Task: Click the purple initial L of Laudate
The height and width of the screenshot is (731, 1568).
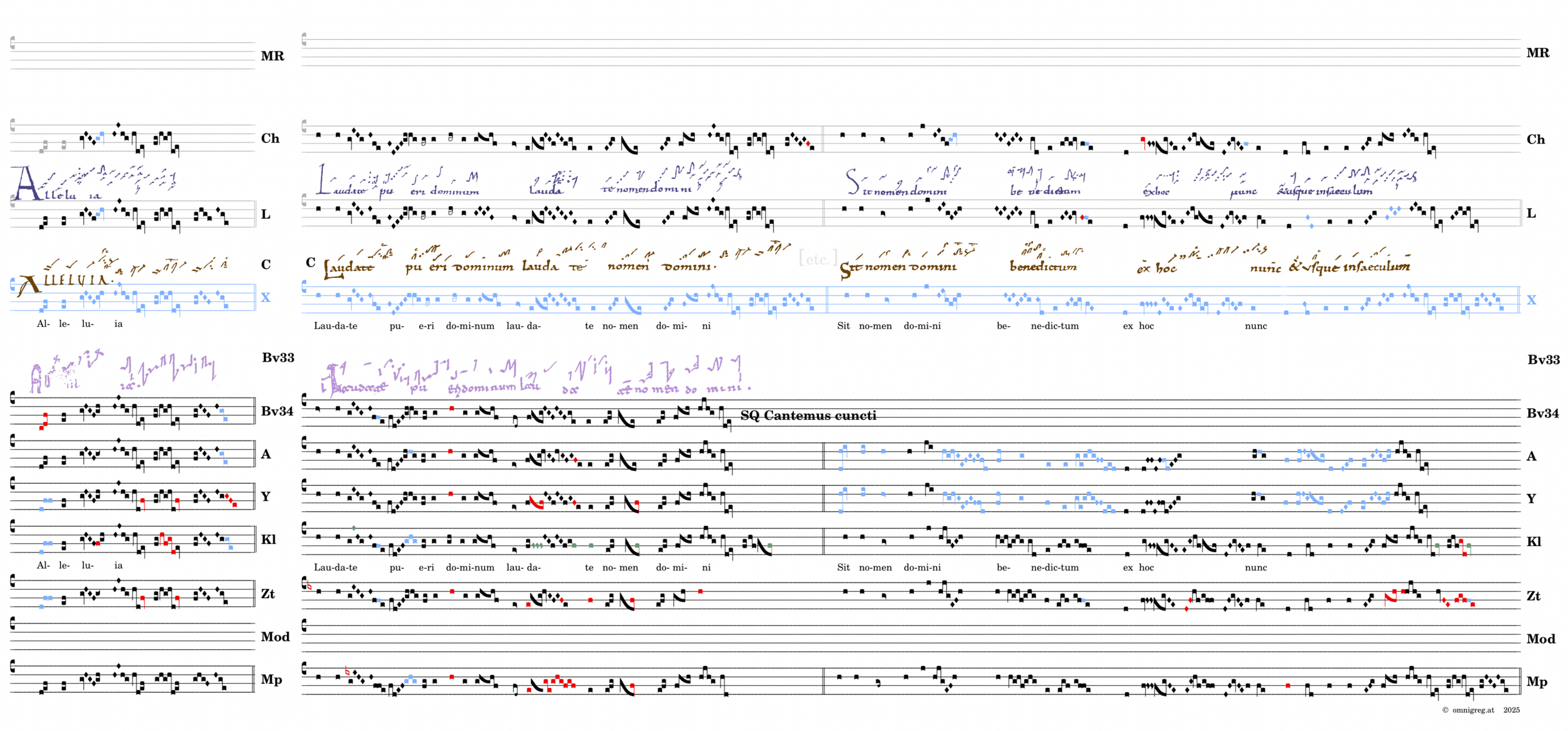Action: point(323,180)
